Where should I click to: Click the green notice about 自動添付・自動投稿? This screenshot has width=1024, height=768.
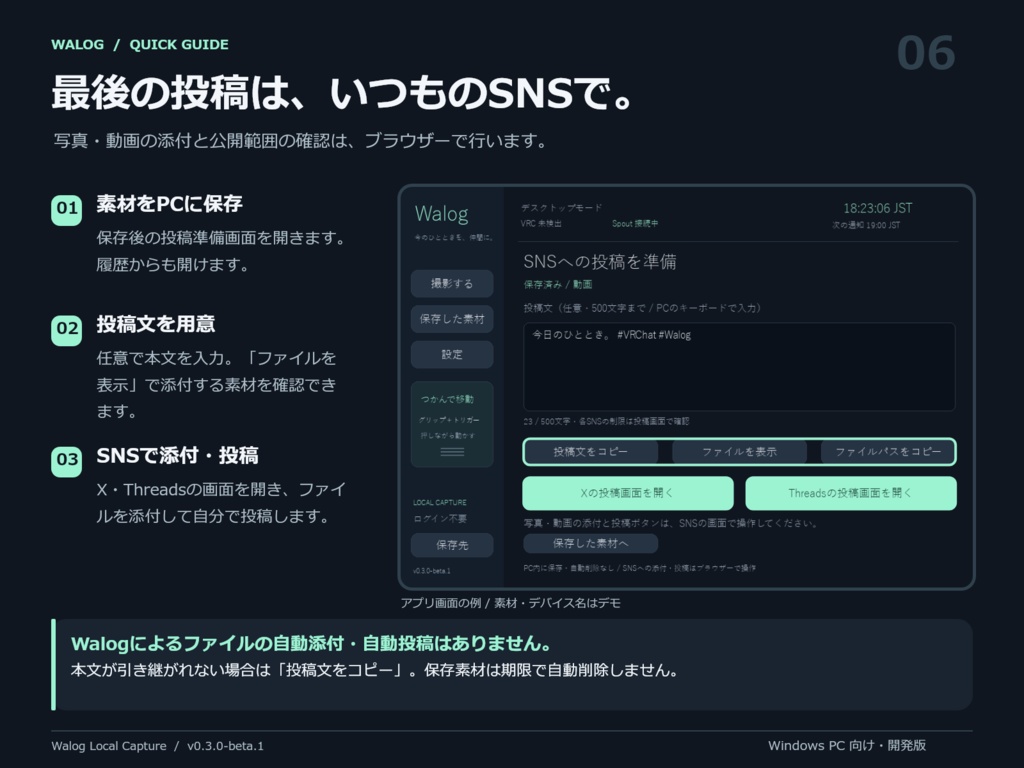[x=311, y=644]
